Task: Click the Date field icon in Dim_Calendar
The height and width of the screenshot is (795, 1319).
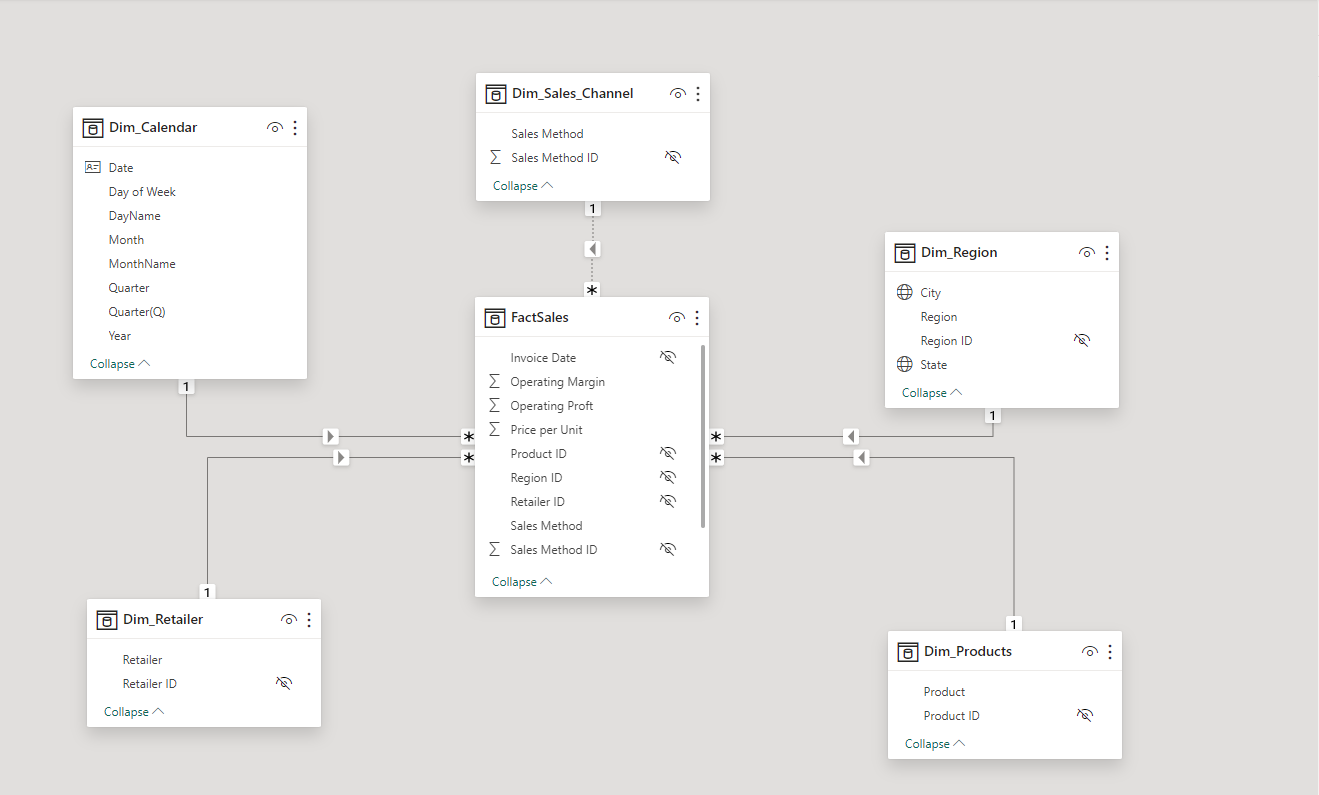Action: click(93, 168)
